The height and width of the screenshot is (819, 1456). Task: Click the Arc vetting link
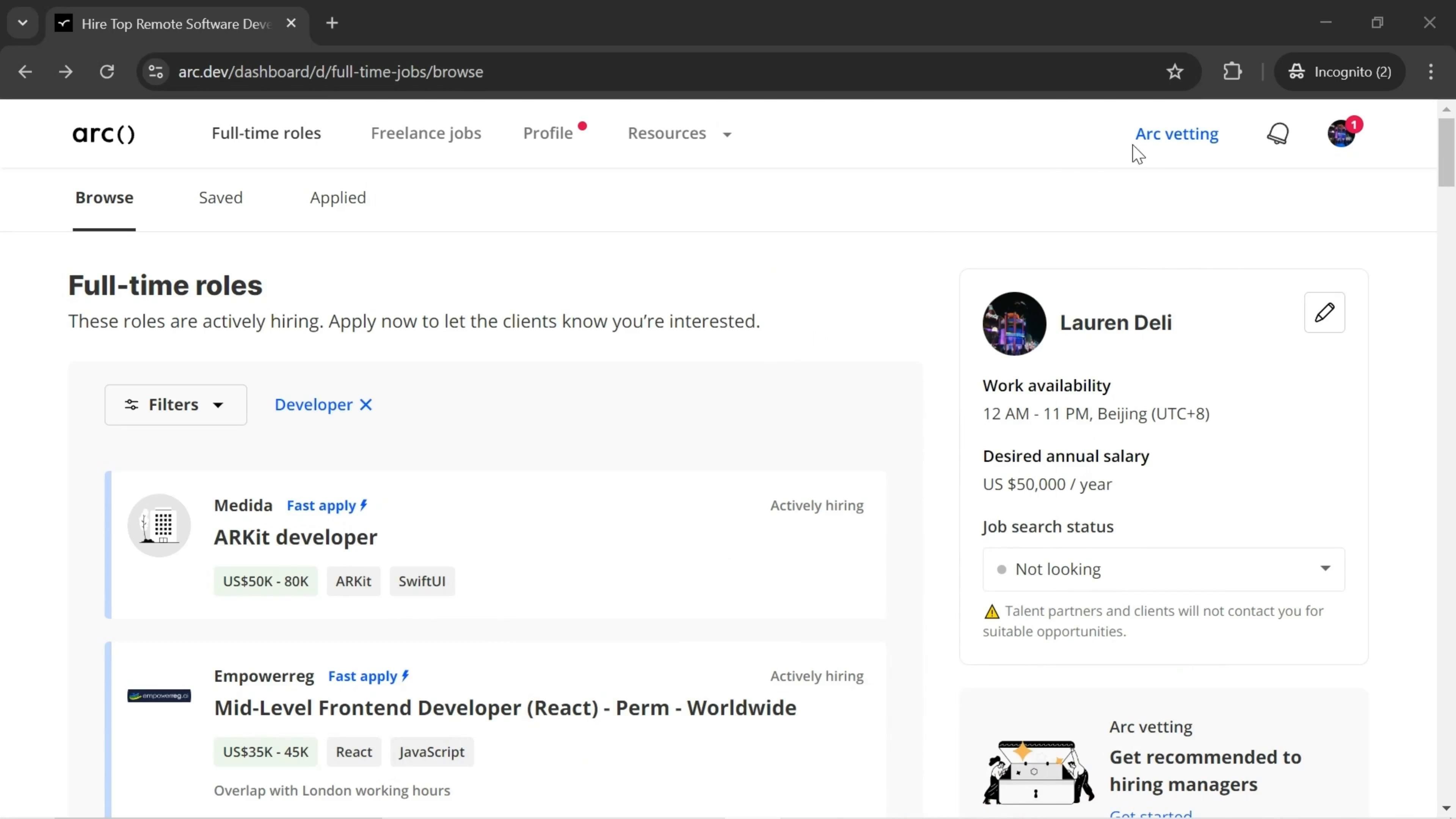(x=1177, y=134)
